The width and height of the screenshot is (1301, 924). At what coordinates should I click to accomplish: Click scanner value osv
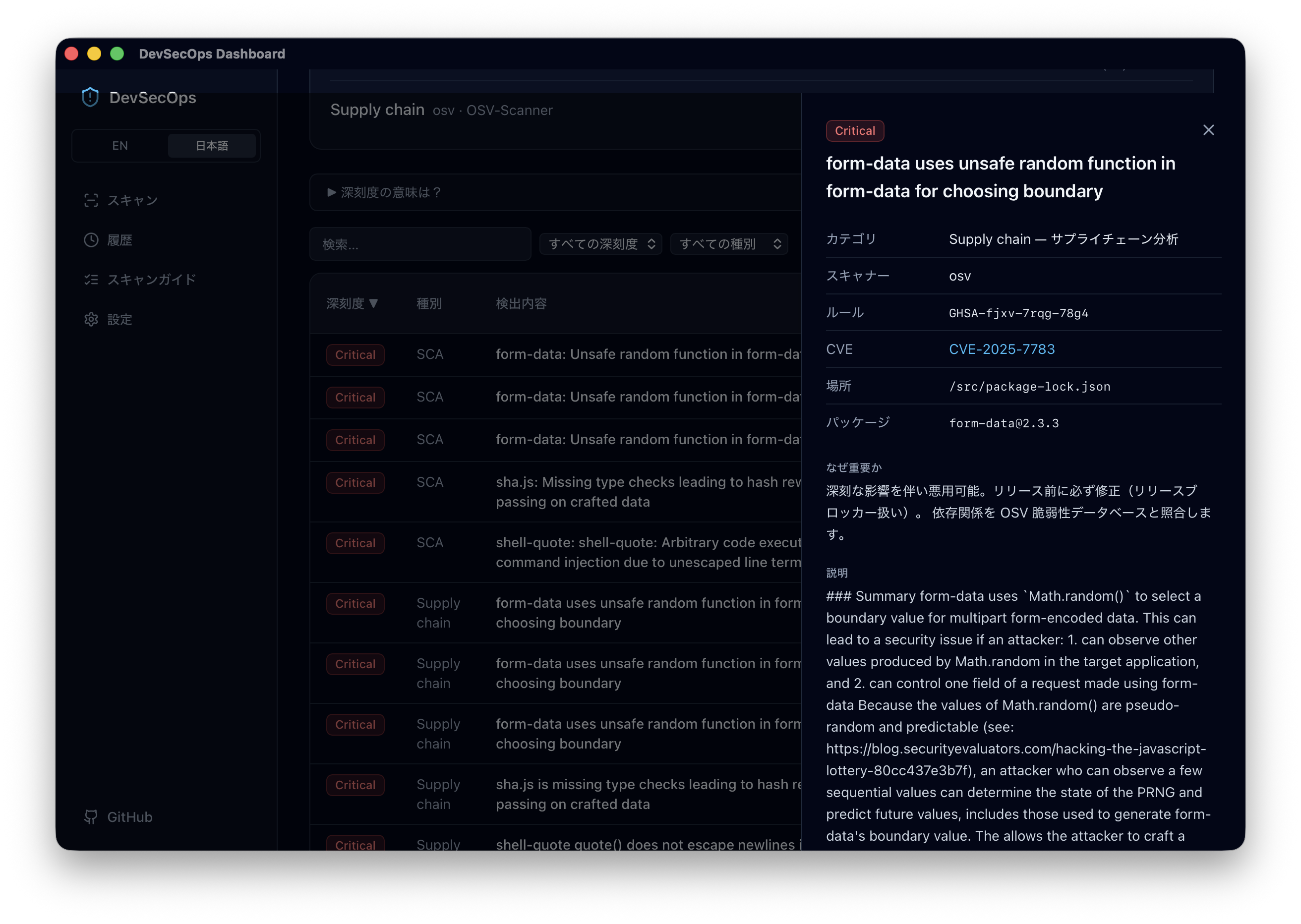(x=959, y=277)
